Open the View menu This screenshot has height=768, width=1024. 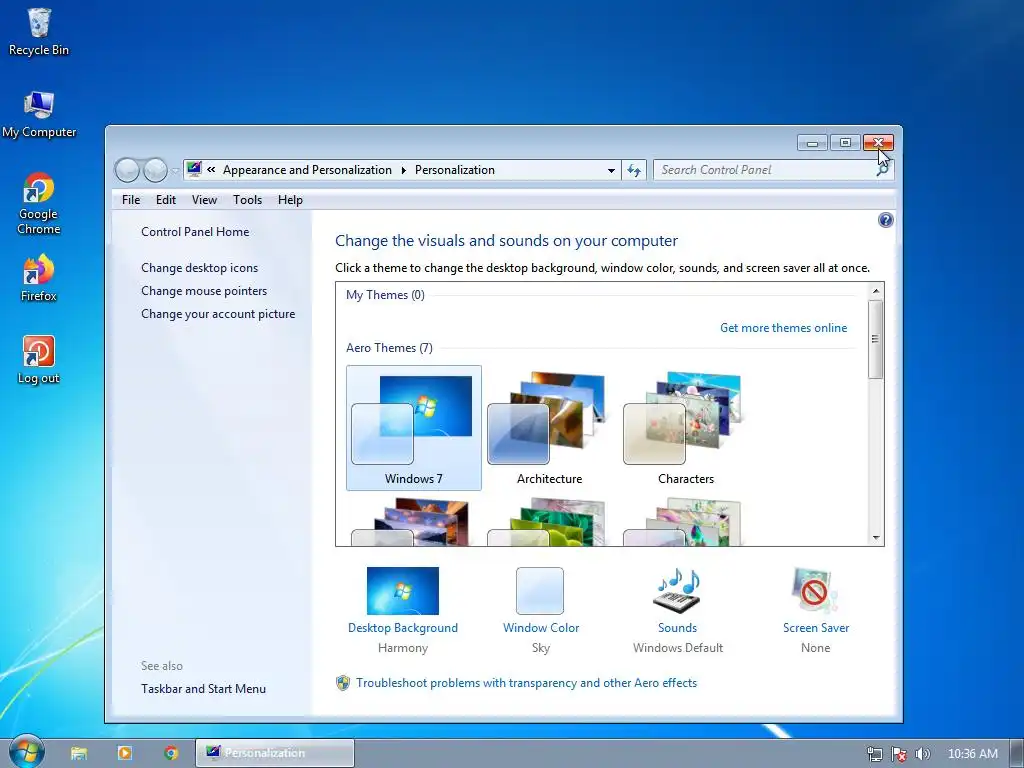pyautogui.click(x=204, y=200)
